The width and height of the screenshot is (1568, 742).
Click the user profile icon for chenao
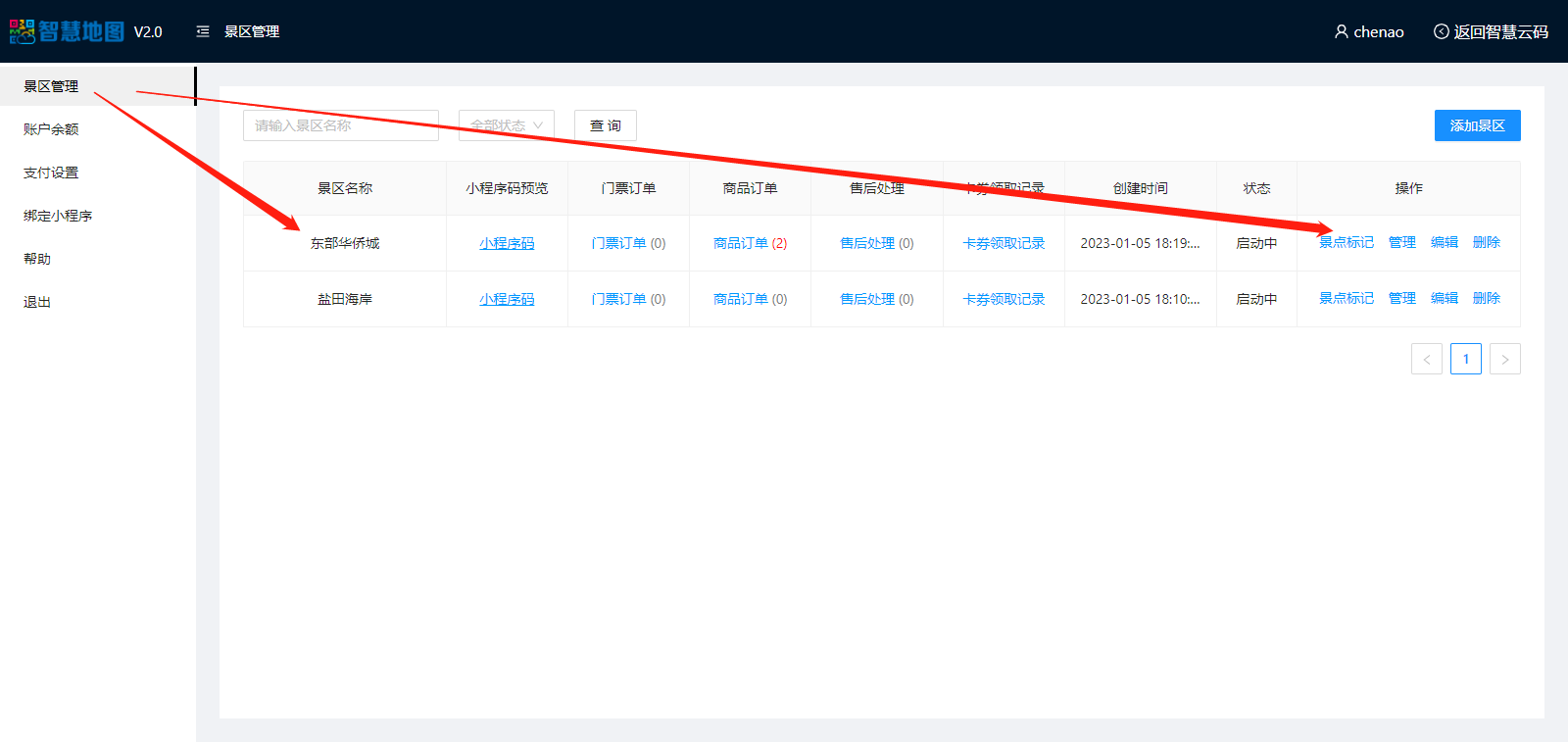click(1341, 31)
